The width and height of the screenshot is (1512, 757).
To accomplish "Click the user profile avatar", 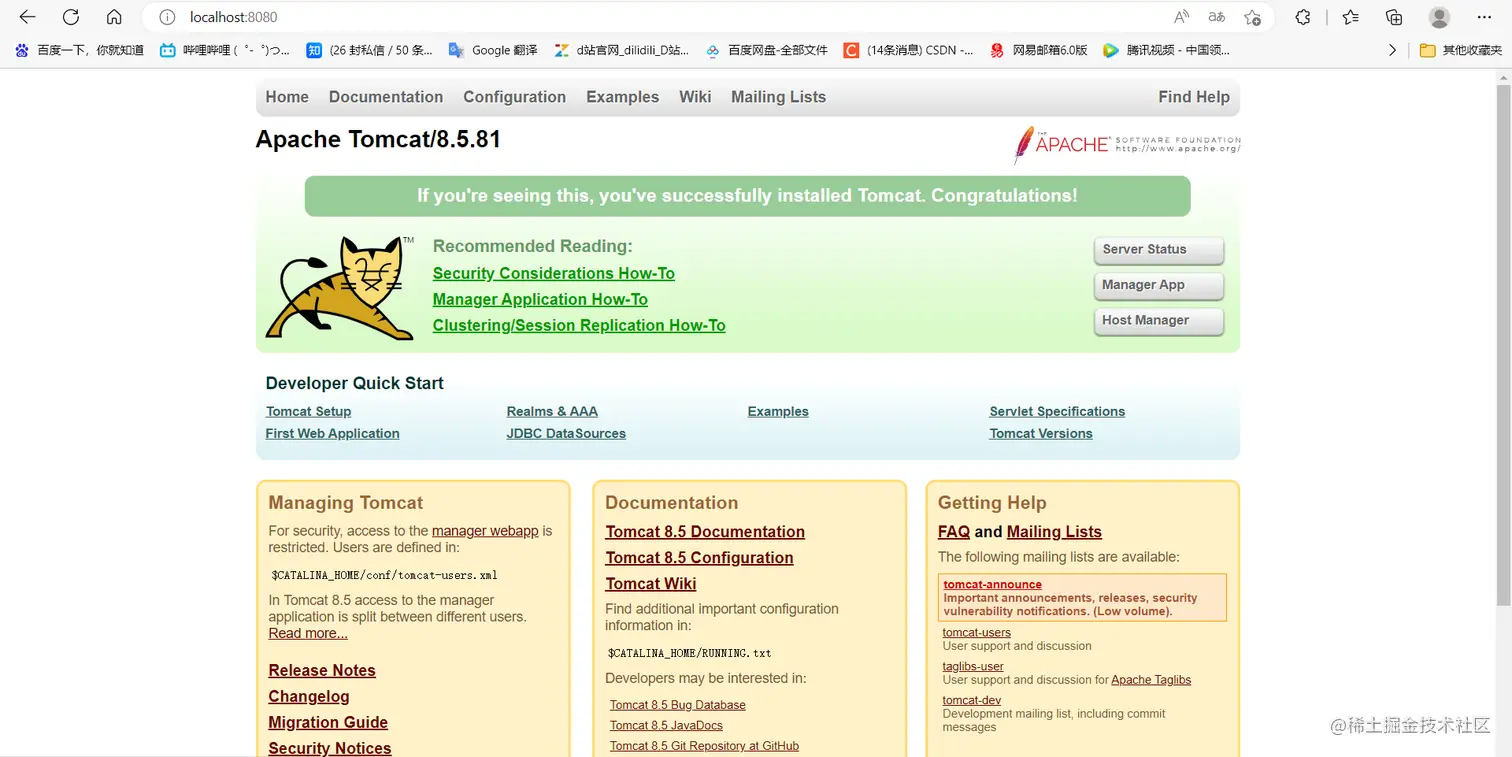I will [1439, 17].
